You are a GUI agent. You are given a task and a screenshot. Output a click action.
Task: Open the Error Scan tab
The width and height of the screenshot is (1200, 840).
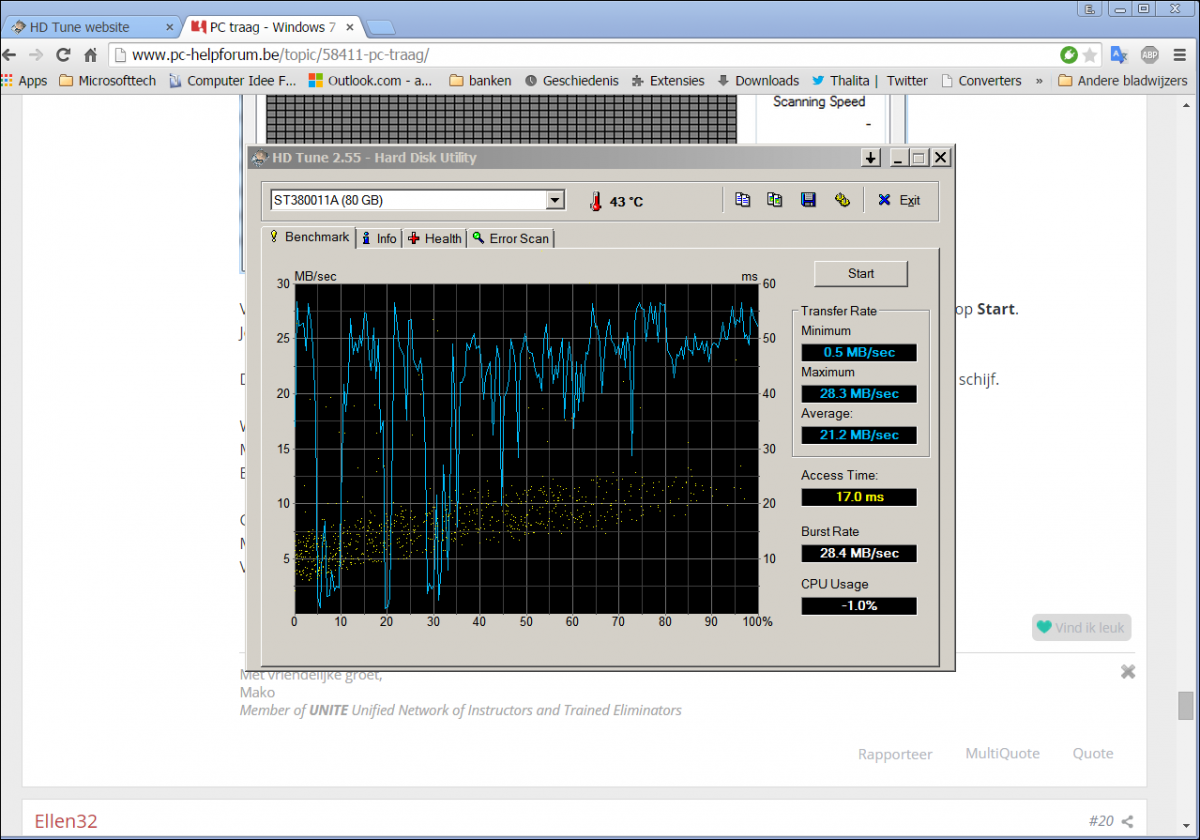tap(511, 238)
